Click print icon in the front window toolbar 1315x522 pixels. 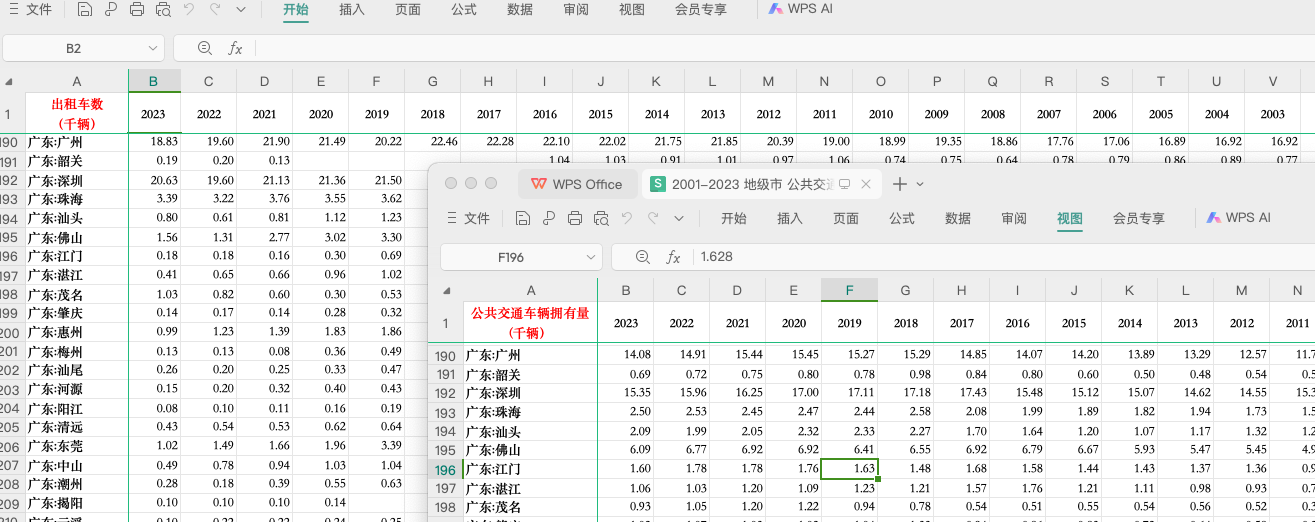point(575,218)
